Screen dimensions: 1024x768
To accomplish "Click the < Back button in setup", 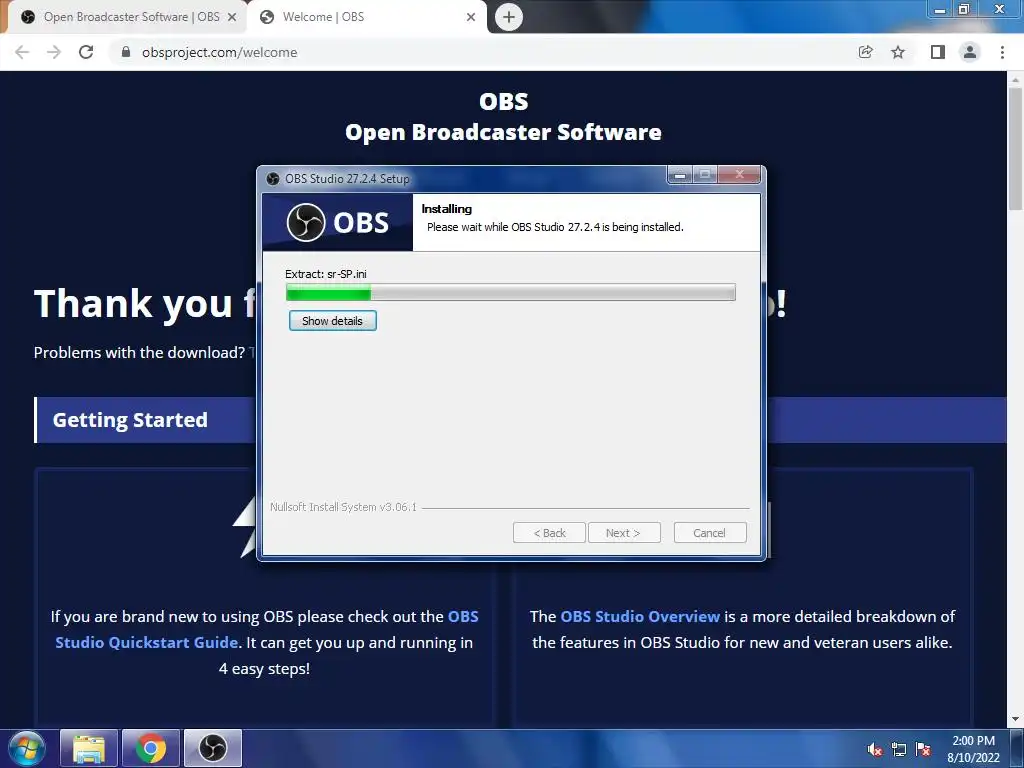I will [549, 533].
